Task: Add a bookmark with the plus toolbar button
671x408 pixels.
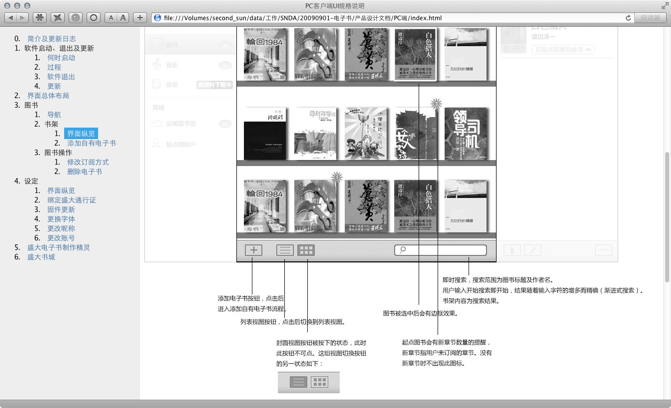Action: point(140,18)
